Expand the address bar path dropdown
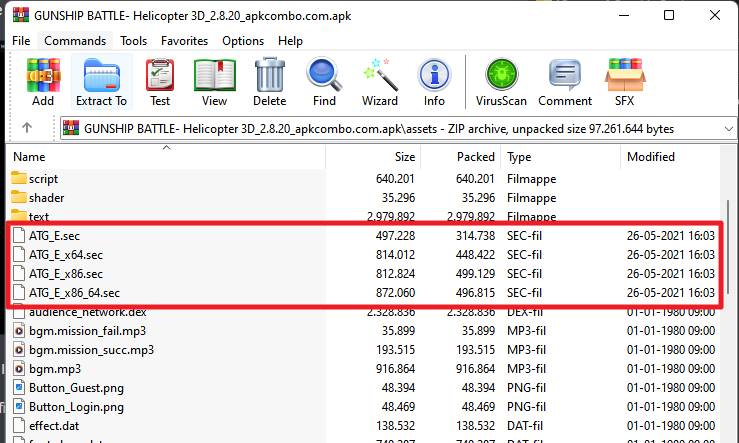The width and height of the screenshot is (739, 443). click(729, 129)
